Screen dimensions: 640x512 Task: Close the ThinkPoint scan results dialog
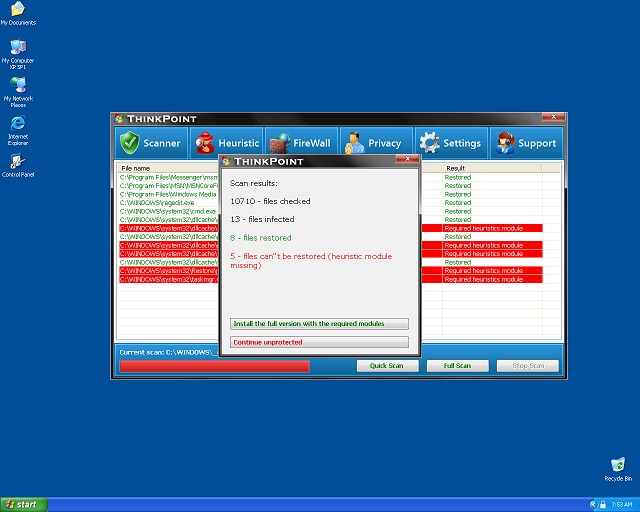(x=406, y=160)
